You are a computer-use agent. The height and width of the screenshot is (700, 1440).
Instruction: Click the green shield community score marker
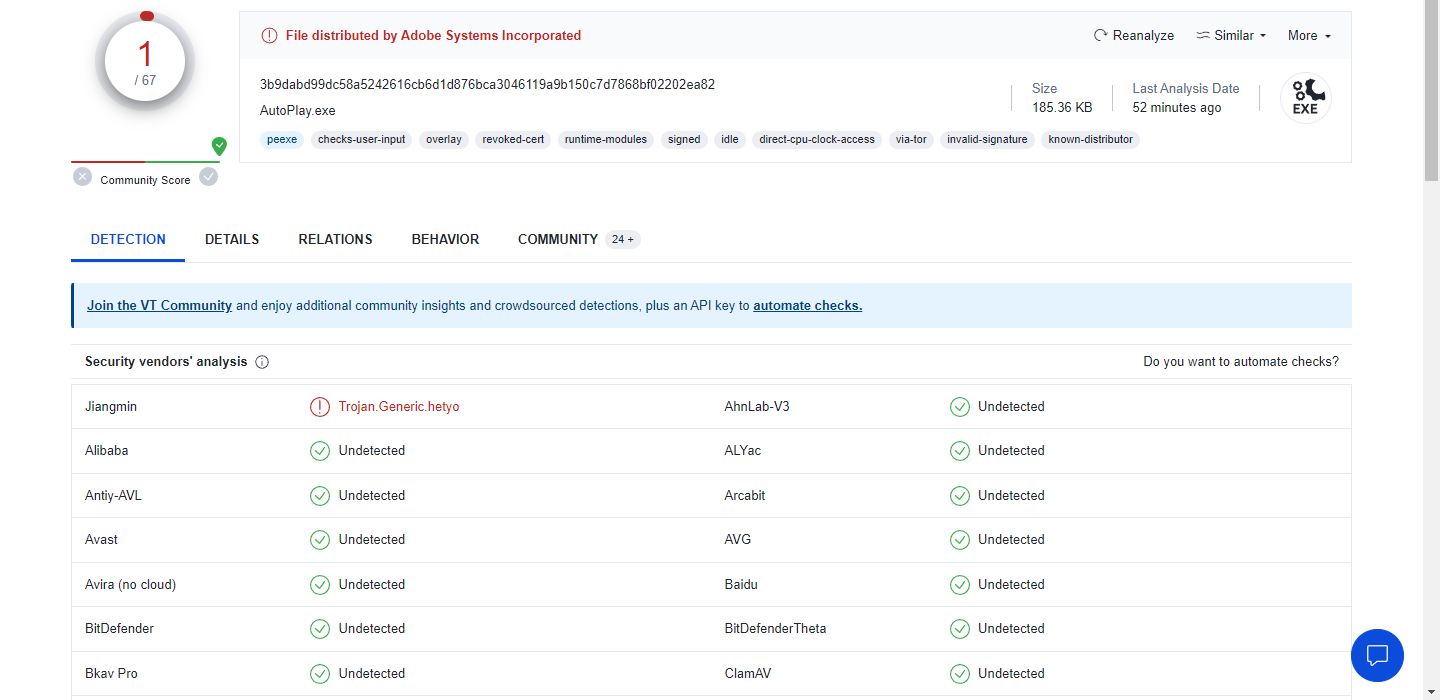coord(219,146)
